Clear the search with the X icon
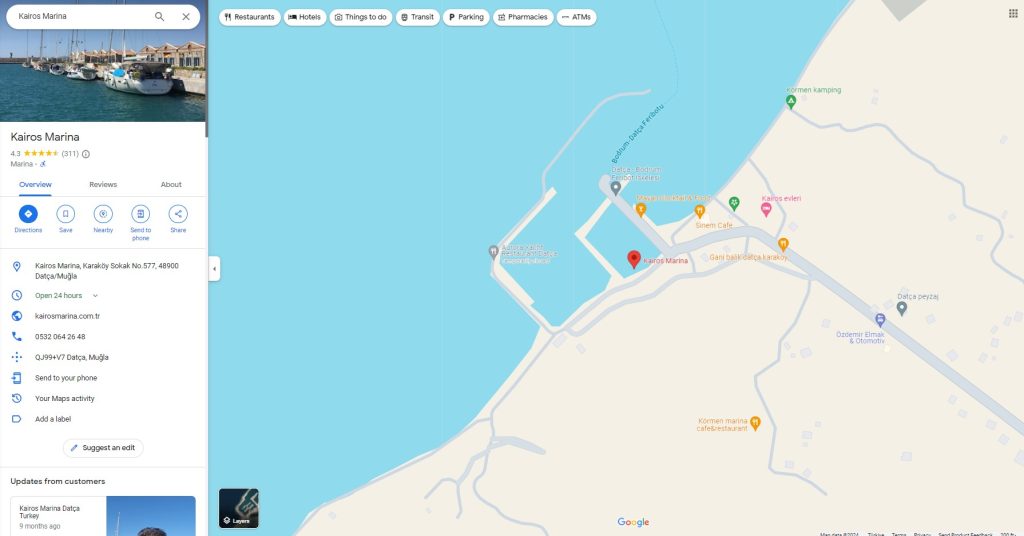The height and width of the screenshot is (536, 1024). coord(186,16)
